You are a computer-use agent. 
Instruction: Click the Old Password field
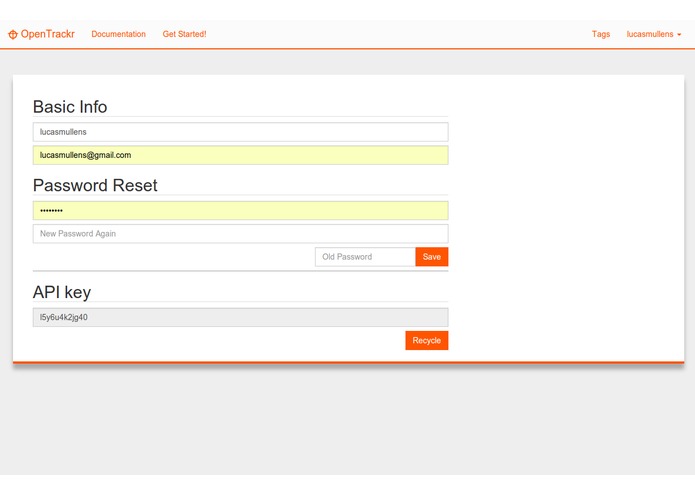(x=365, y=257)
